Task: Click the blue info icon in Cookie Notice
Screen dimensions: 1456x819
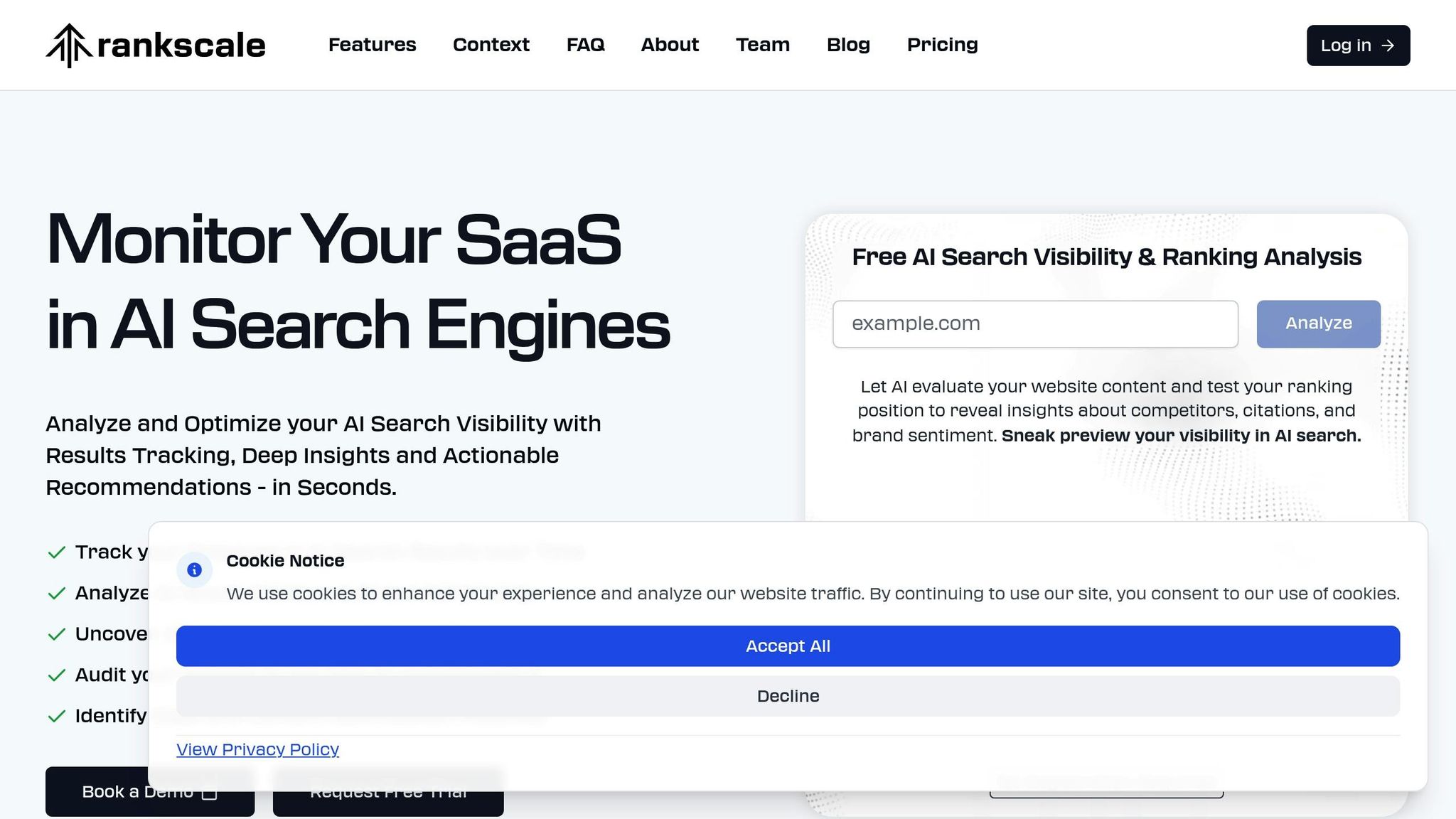Action: point(194,570)
